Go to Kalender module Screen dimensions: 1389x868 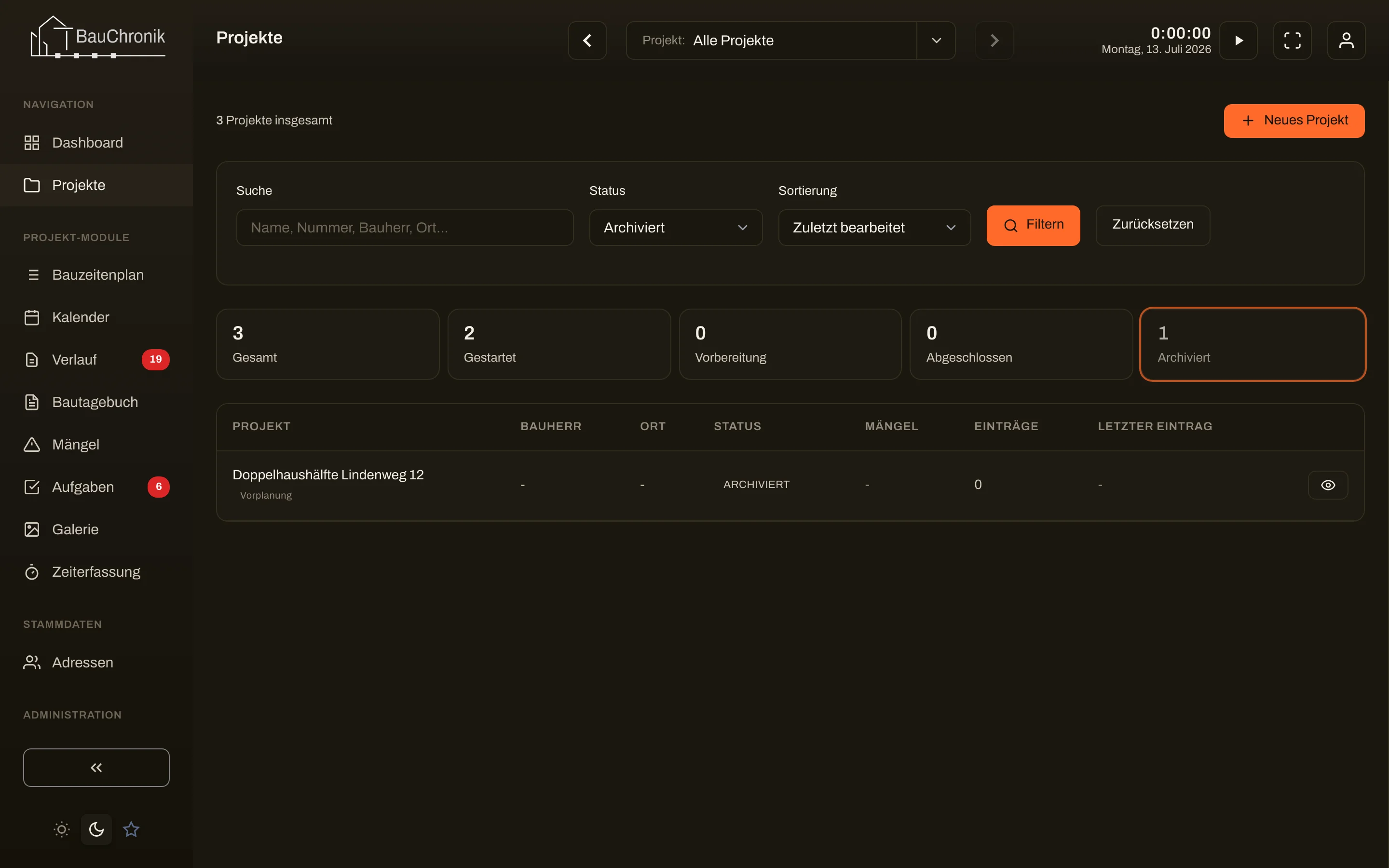pos(96,317)
